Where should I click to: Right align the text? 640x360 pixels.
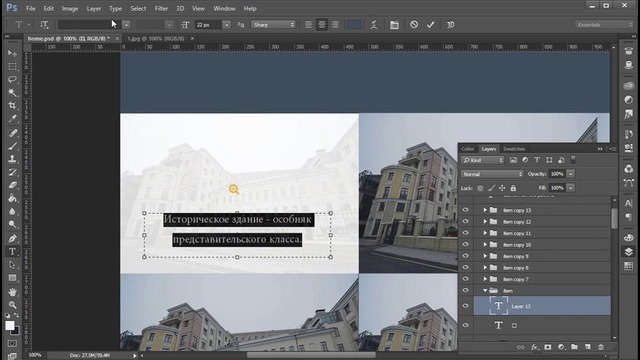click(x=335, y=25)
